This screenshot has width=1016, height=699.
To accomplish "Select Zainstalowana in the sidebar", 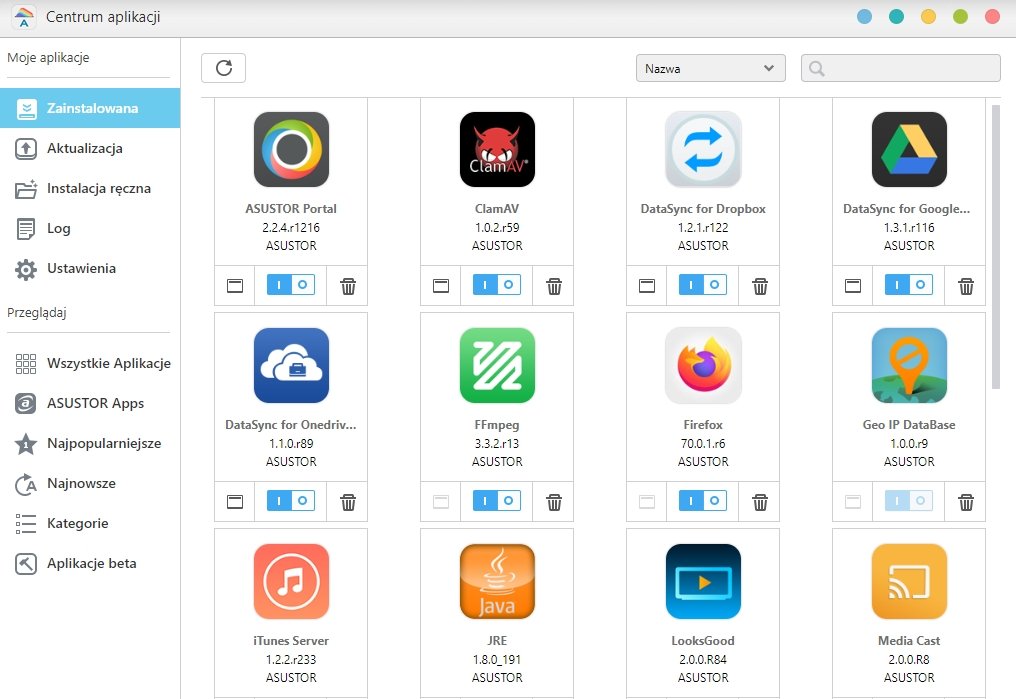I will tap(90, 108).
